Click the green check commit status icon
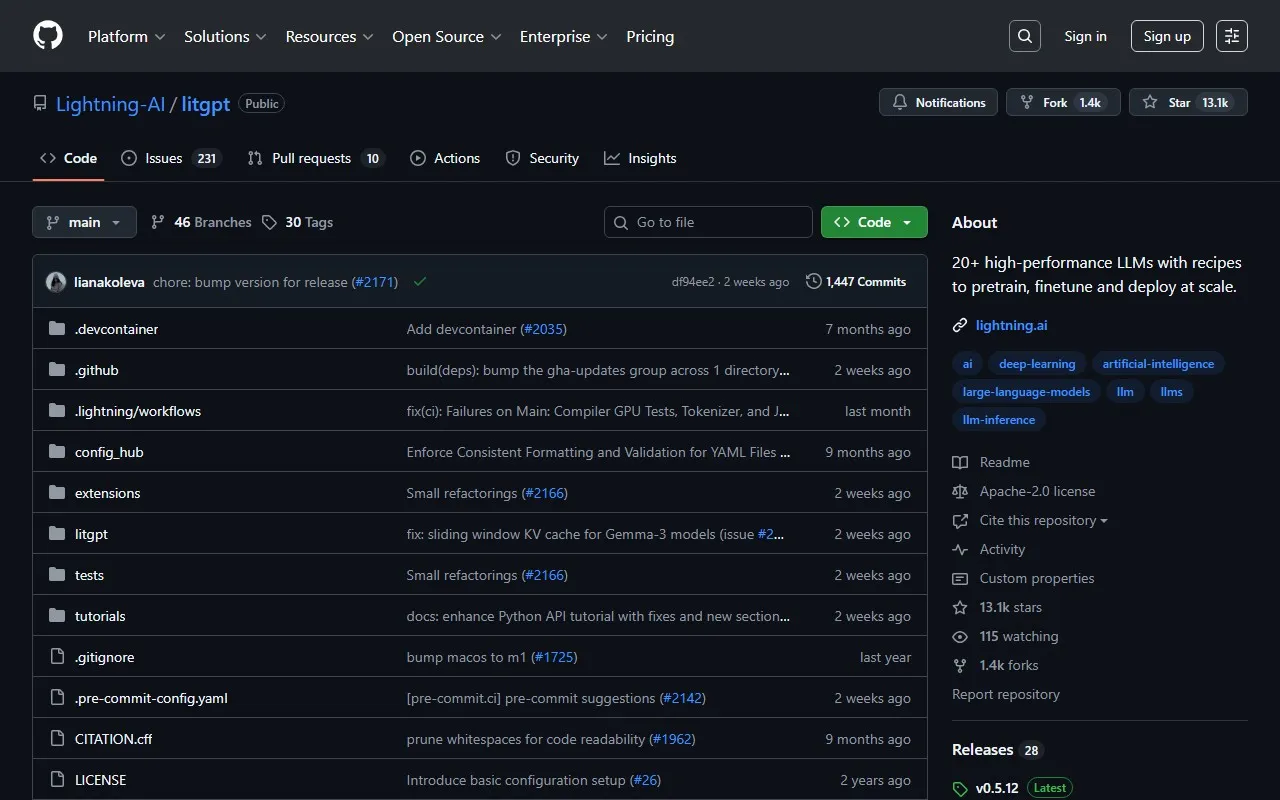The height and width of the screenshot is (800, 1280). [420, 282]
